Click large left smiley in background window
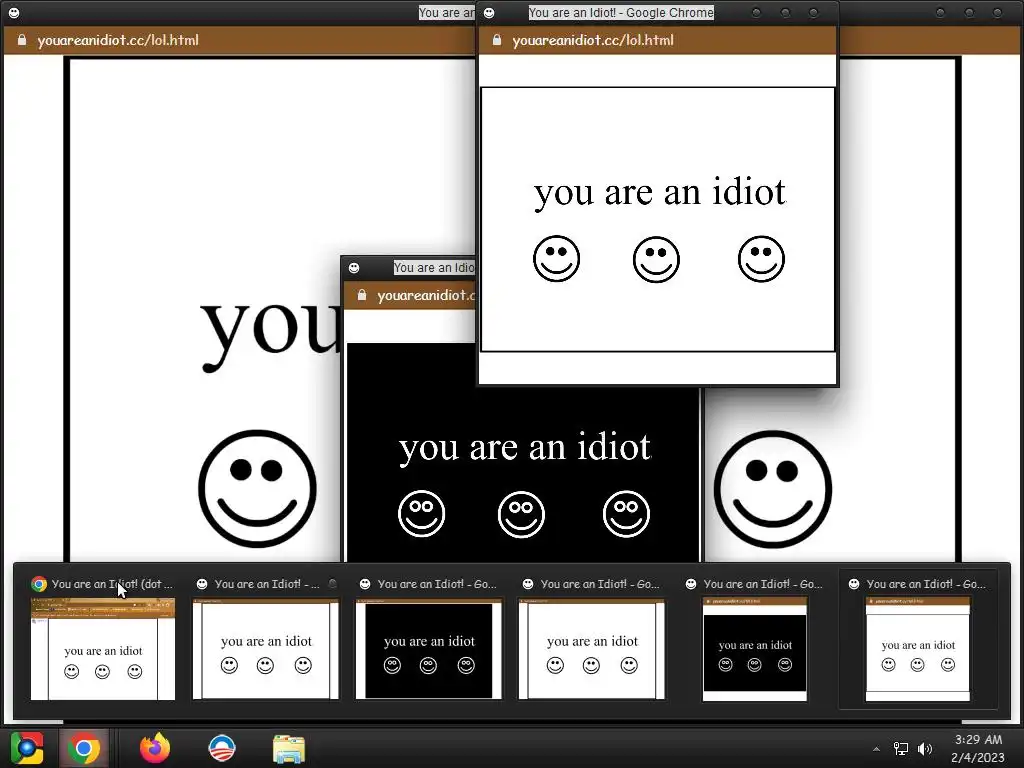This screenshot has width=1024, height=768. [x=257, y=488]
